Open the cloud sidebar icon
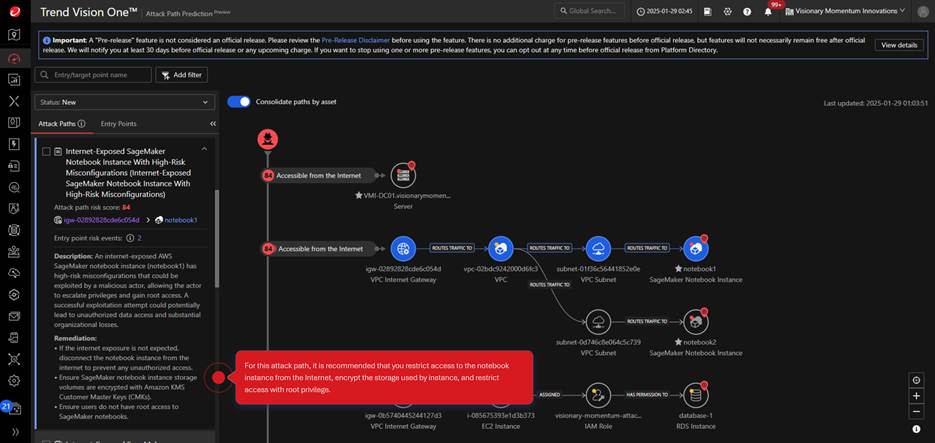935x443 pixels. pyautogui.click(x=14, y=273)
